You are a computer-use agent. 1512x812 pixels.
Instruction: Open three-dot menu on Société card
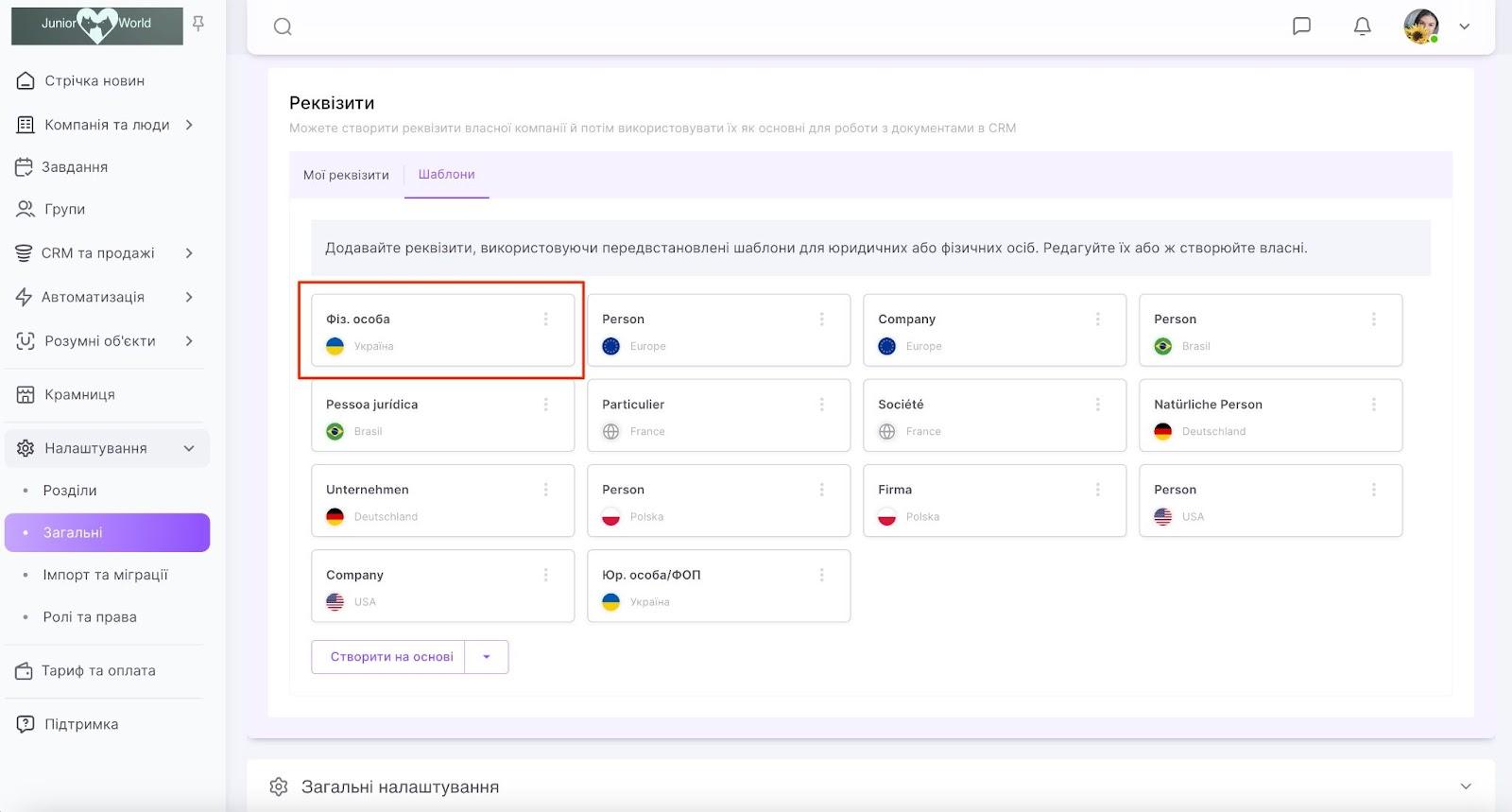pyautogui.click(x=1097, y=405)
